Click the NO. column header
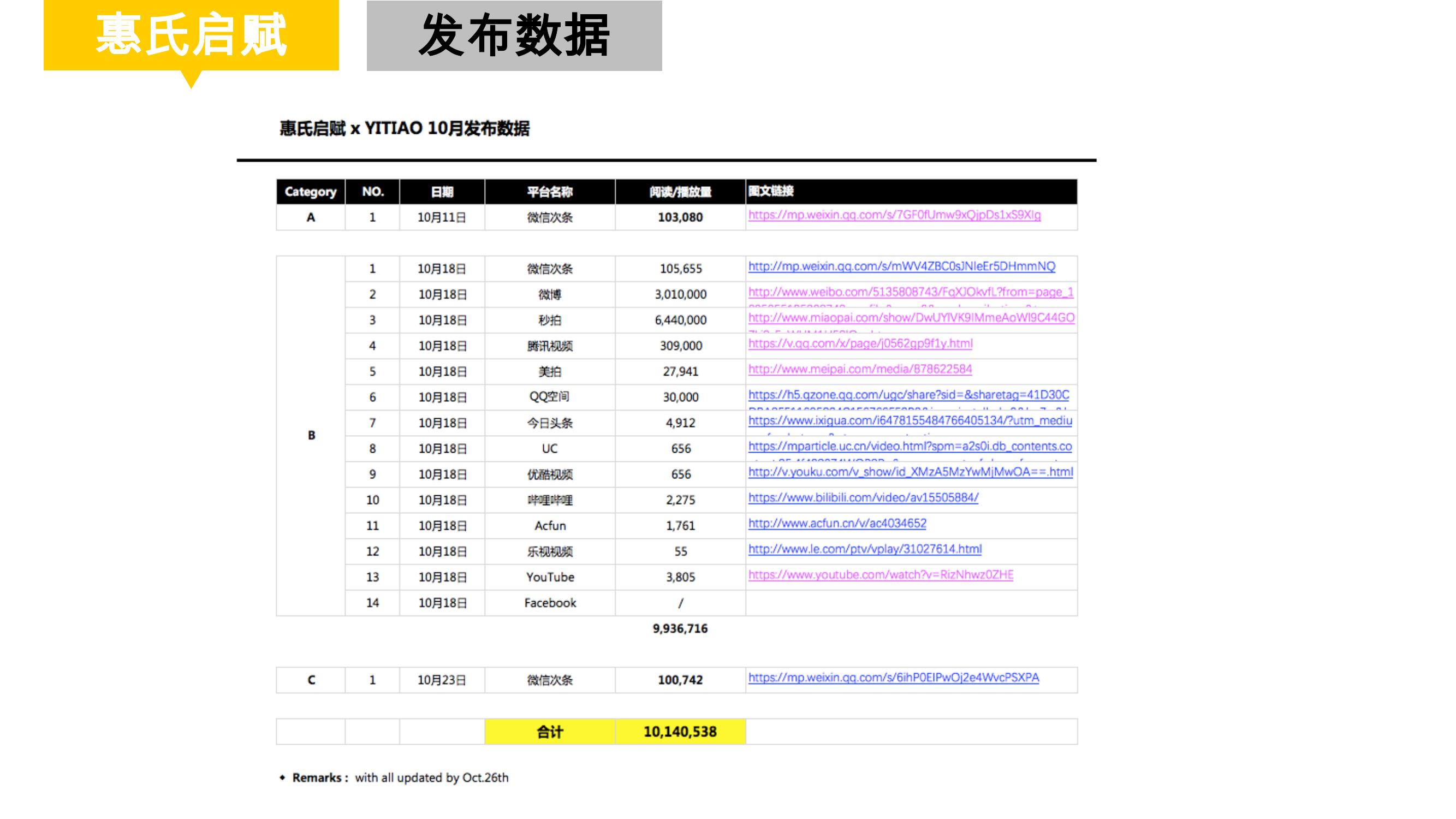The width and height of the screenshot is (1456, 819). (372, 192)
